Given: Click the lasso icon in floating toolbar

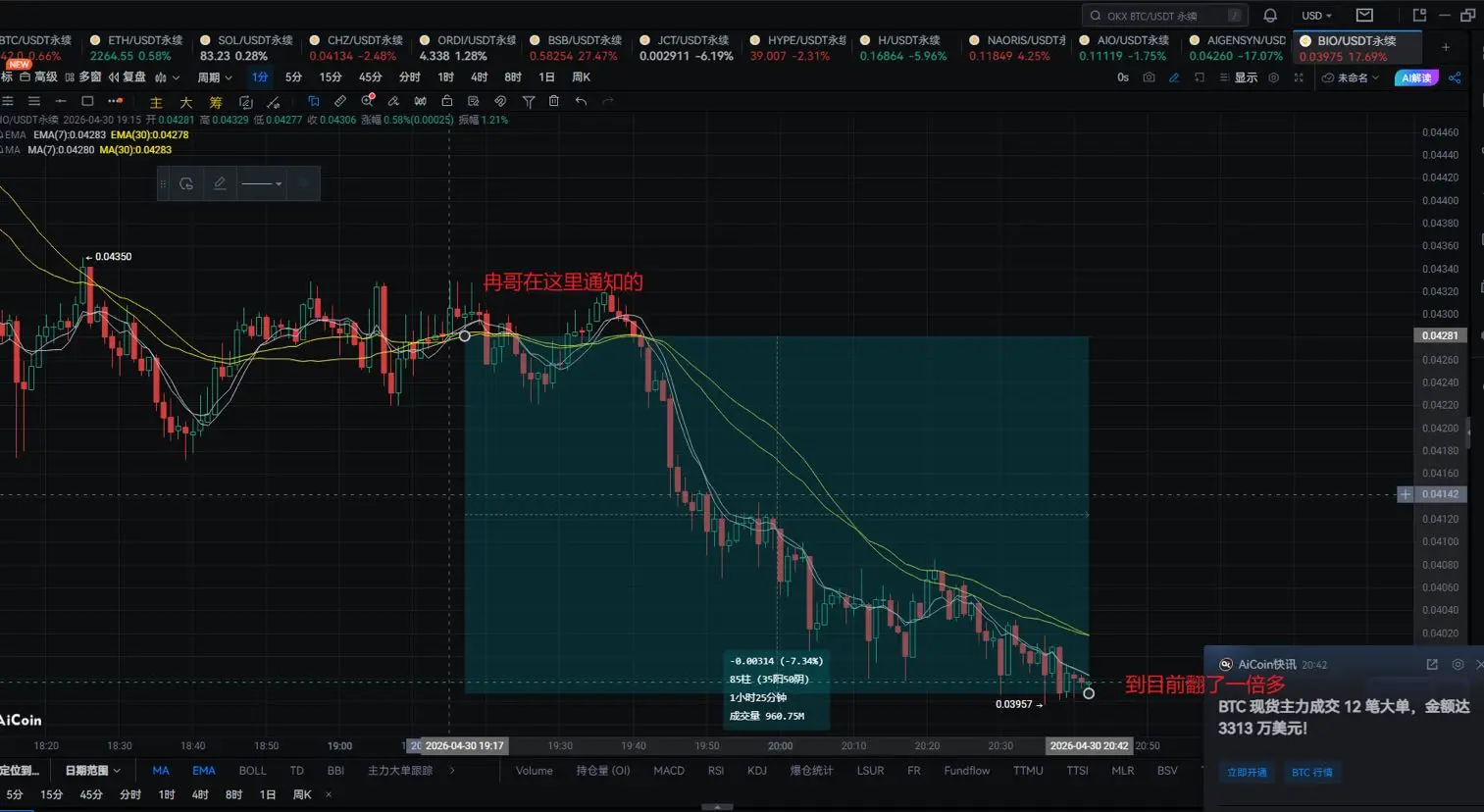Looking at the screenshot, I should [x=186, y=183].
